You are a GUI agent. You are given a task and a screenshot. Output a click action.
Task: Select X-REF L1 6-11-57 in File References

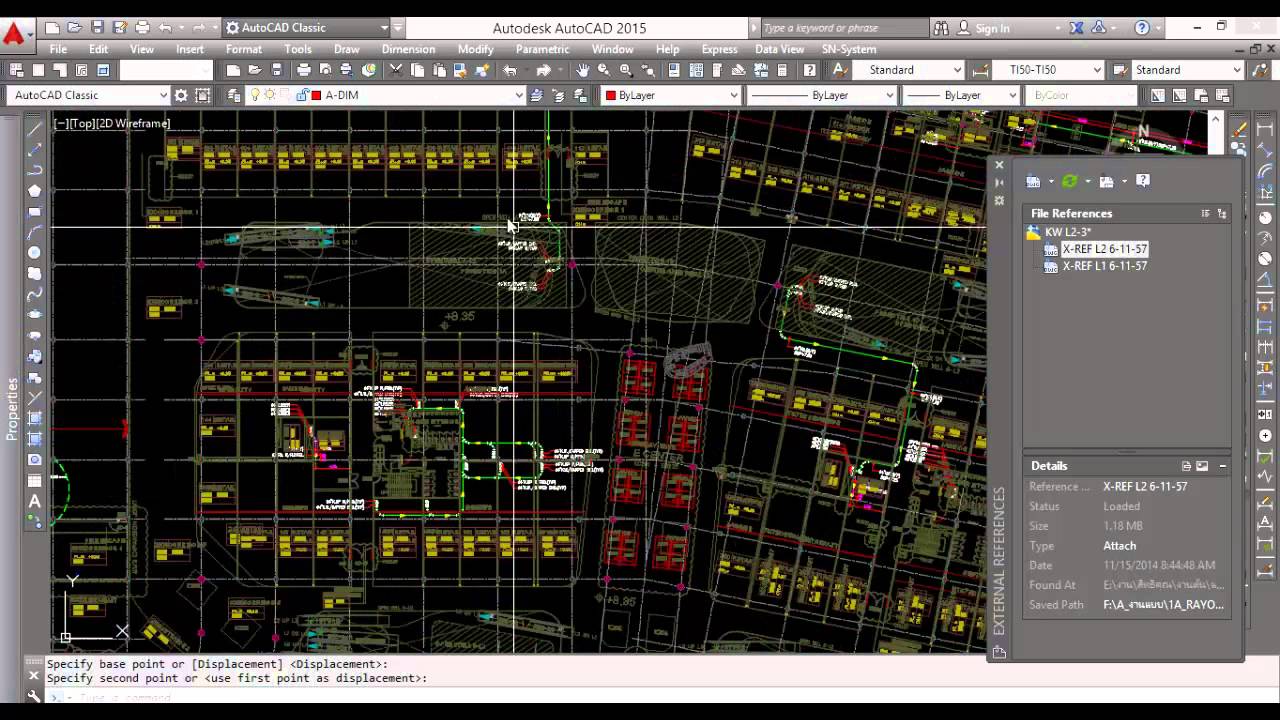[1104, 266]
